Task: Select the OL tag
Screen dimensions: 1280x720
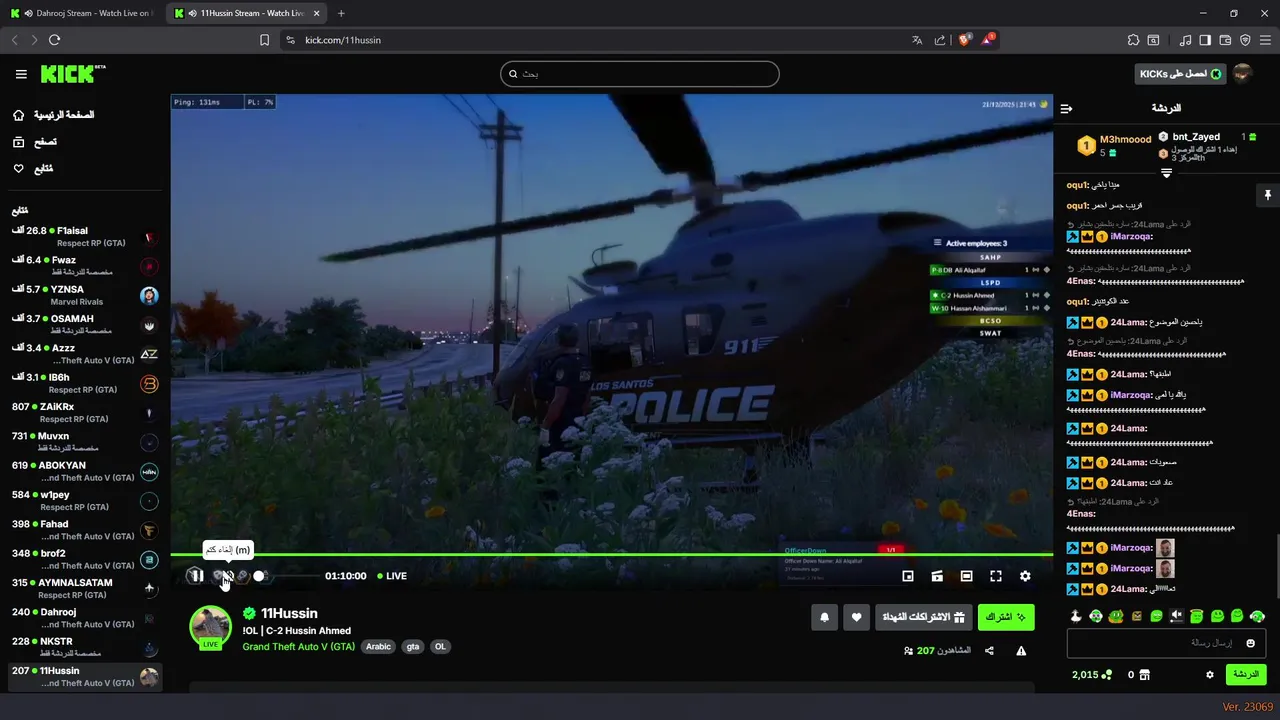Action: 440,647
